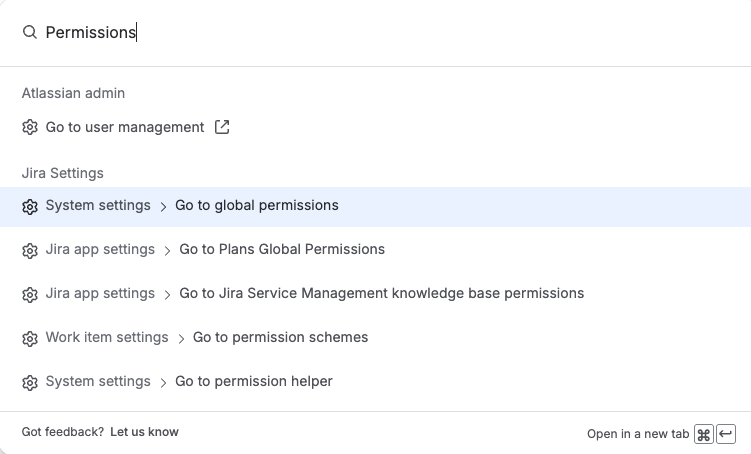Click the magnifying glass search icon
The image size is (751, 454).
click(x=30, y=33)
